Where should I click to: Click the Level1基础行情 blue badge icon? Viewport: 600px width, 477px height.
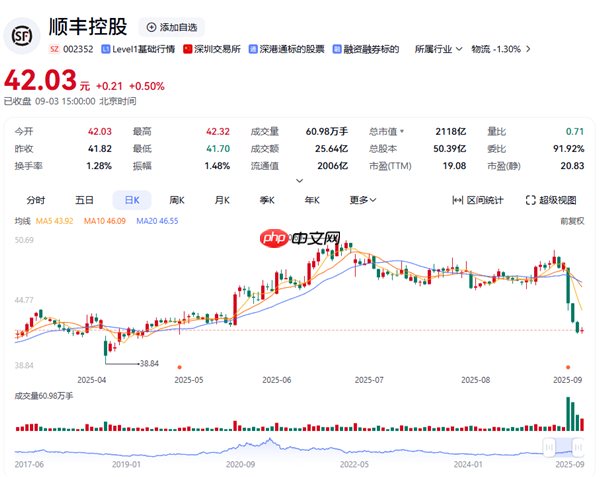coord(106,49)
